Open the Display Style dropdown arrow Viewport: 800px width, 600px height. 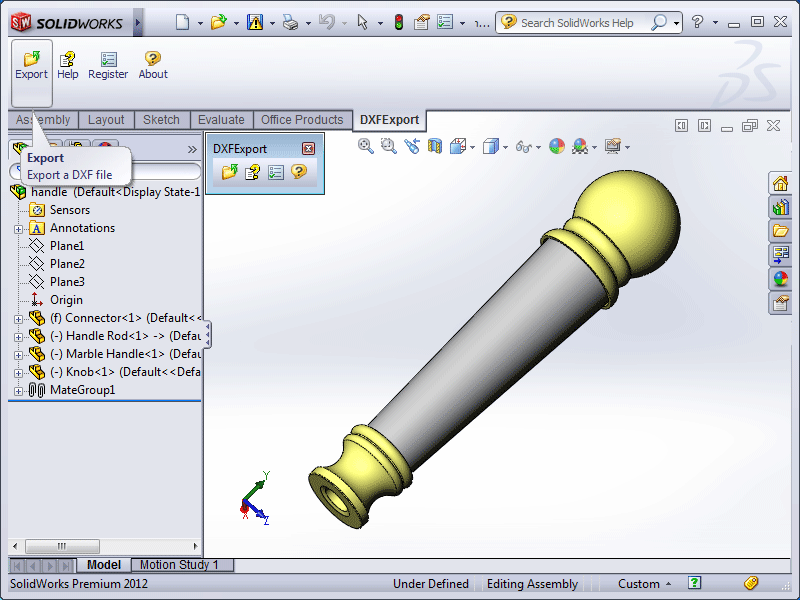503,146
